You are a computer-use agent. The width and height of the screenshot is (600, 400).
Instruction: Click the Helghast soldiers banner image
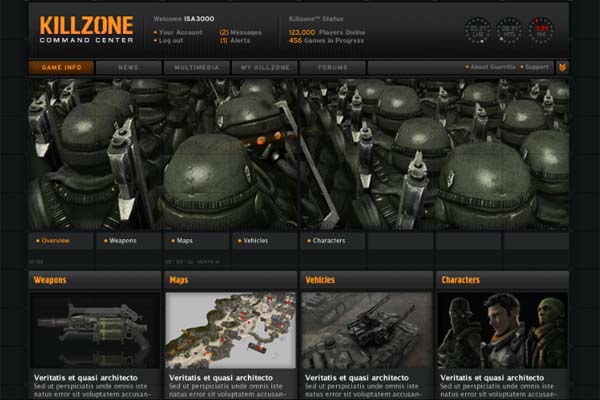click(298, 154)
